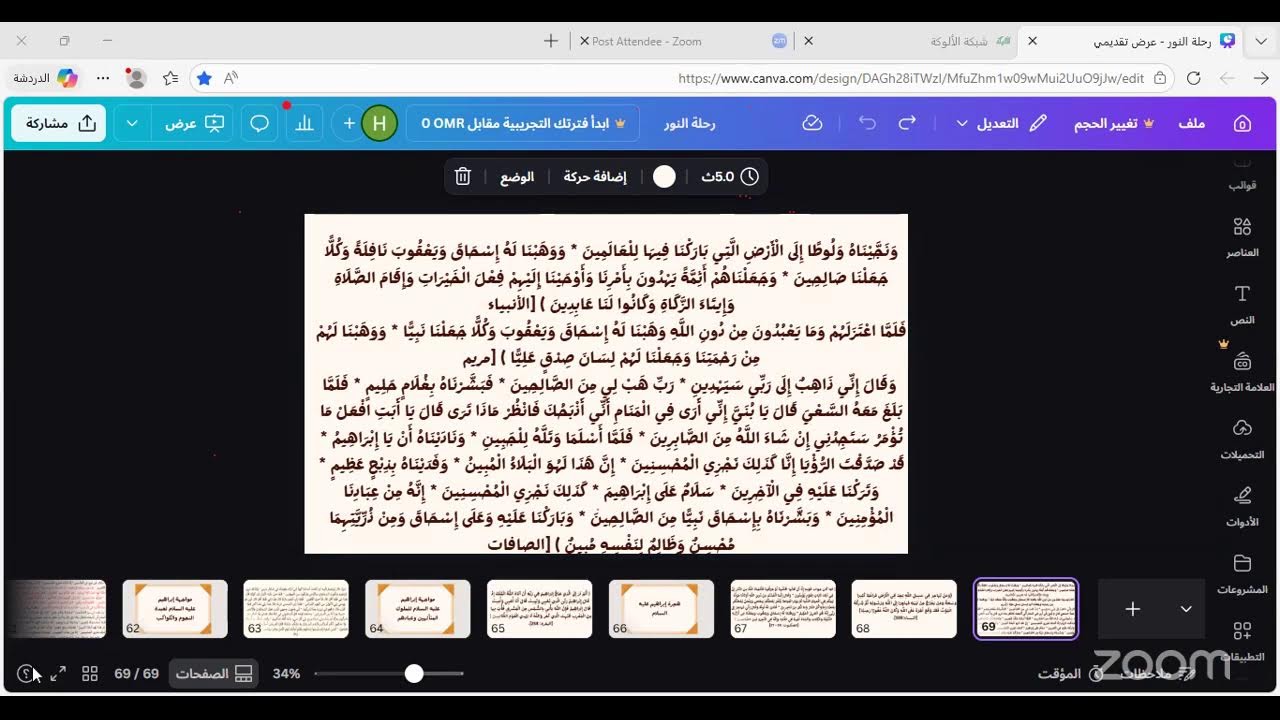Enter fullscreen with expand arrows icon
The image size is (1280, 720).
[58, 674]
